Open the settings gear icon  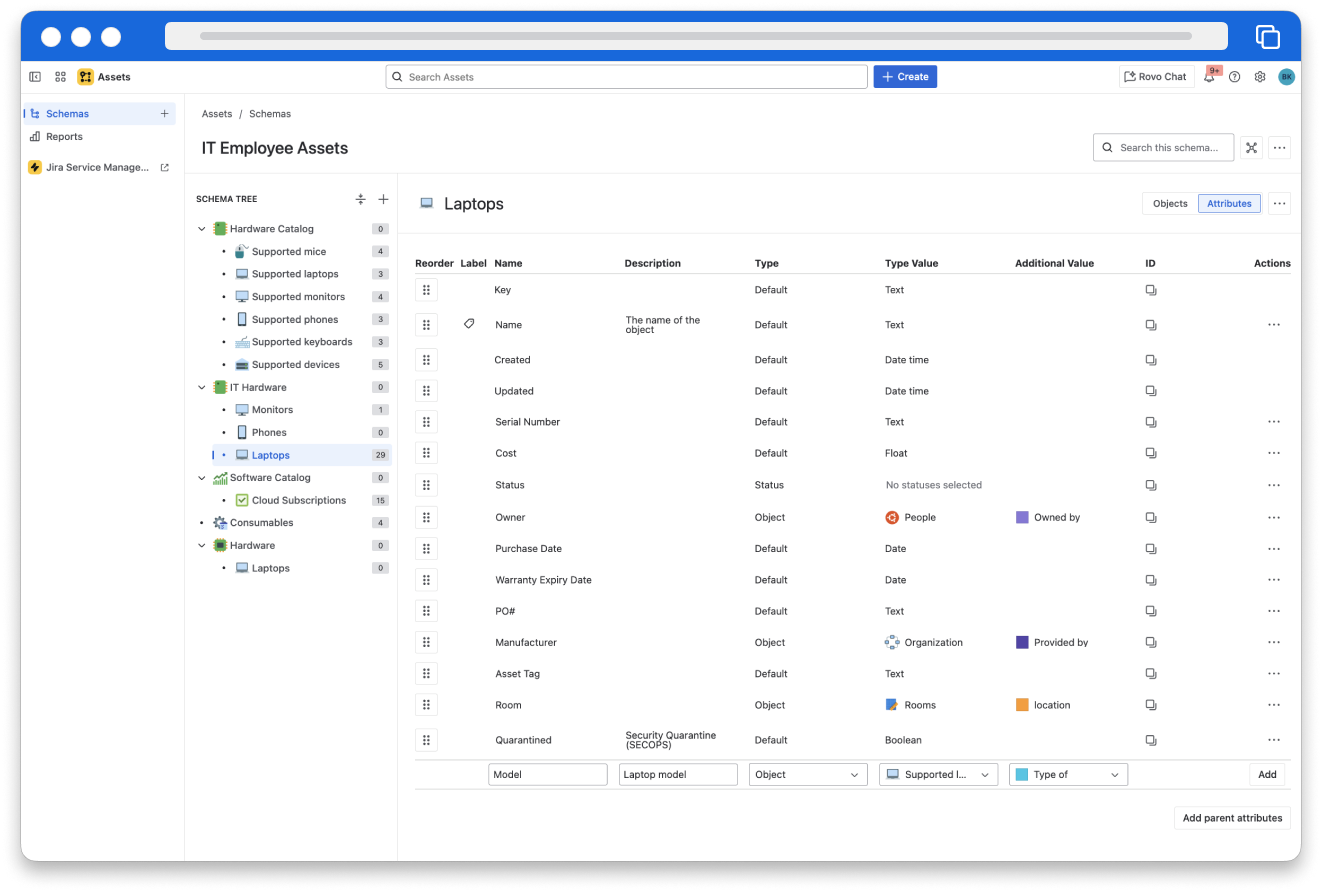[1260, 77]
